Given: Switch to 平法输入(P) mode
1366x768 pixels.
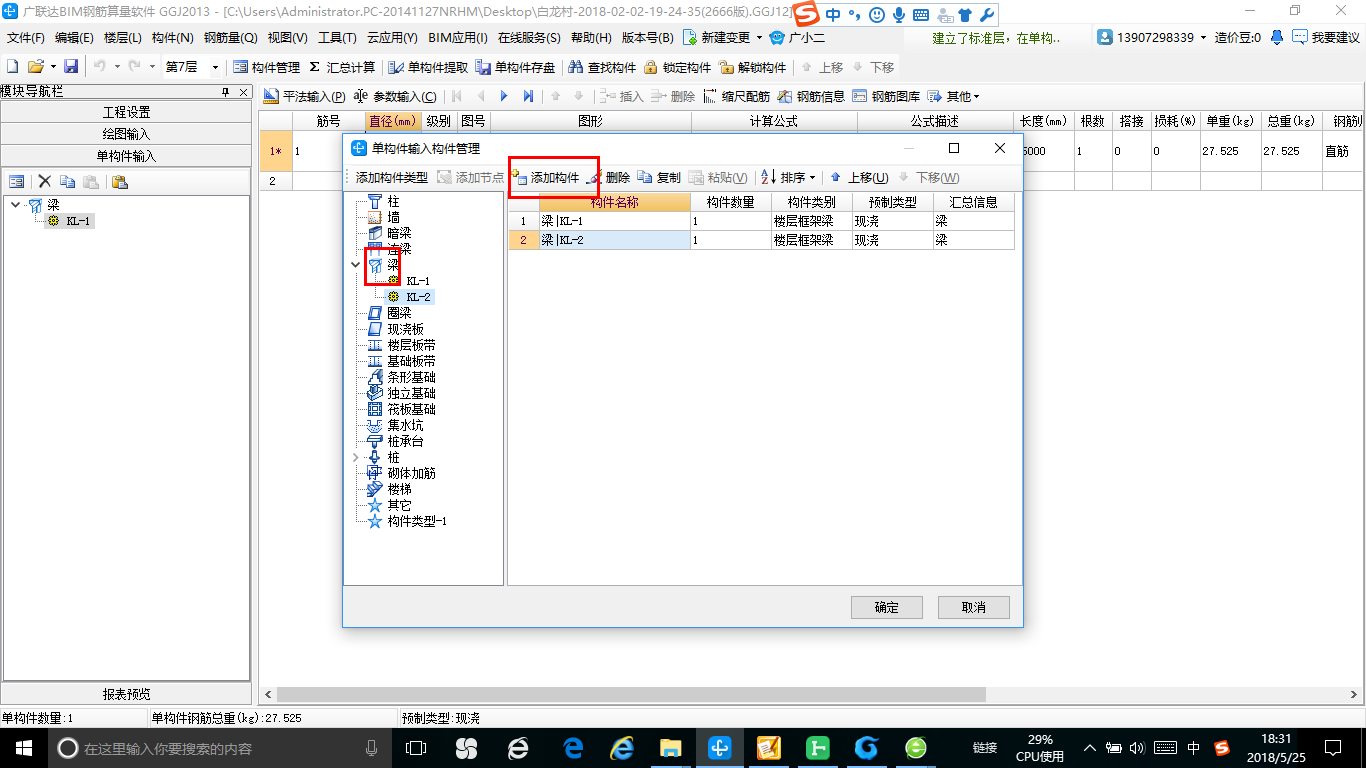Looking at the screenshot, I should point(305,97).
